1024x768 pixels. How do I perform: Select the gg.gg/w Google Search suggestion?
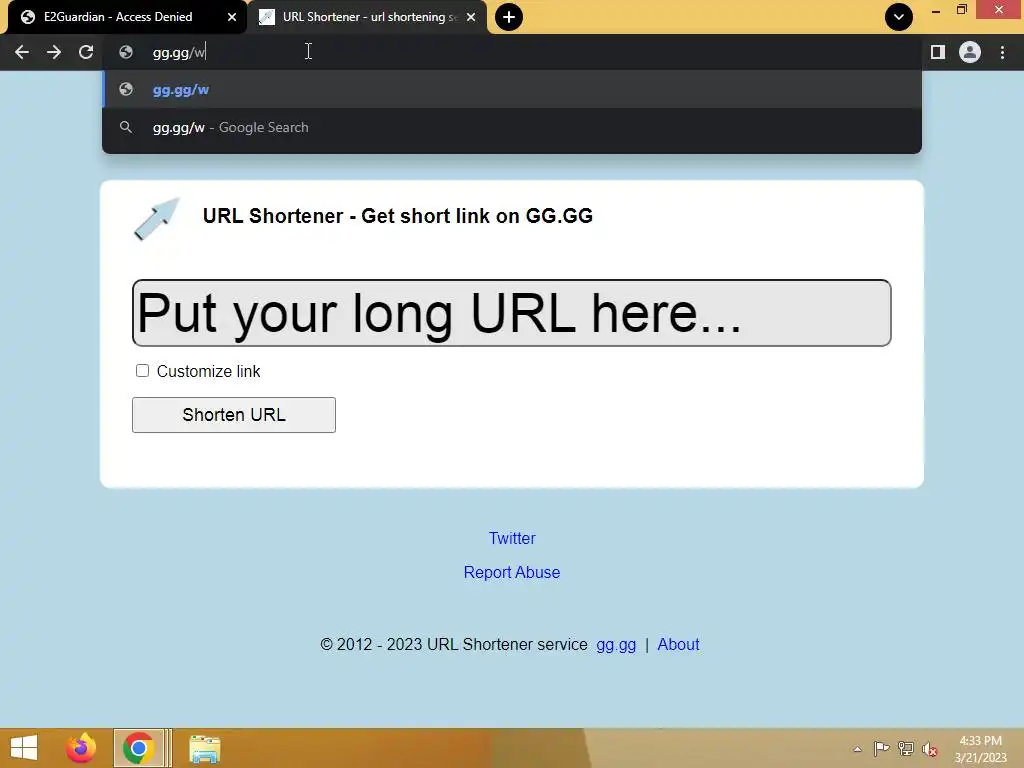[511, 127]
